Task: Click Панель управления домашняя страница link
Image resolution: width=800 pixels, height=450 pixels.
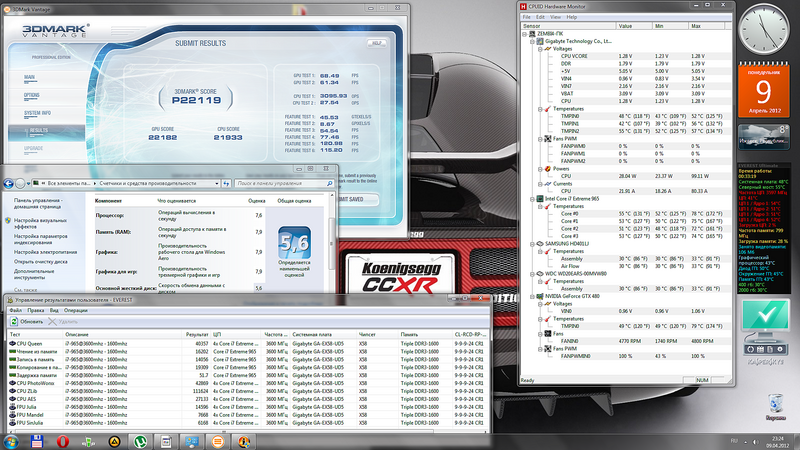Action: (x=37, y=204)
